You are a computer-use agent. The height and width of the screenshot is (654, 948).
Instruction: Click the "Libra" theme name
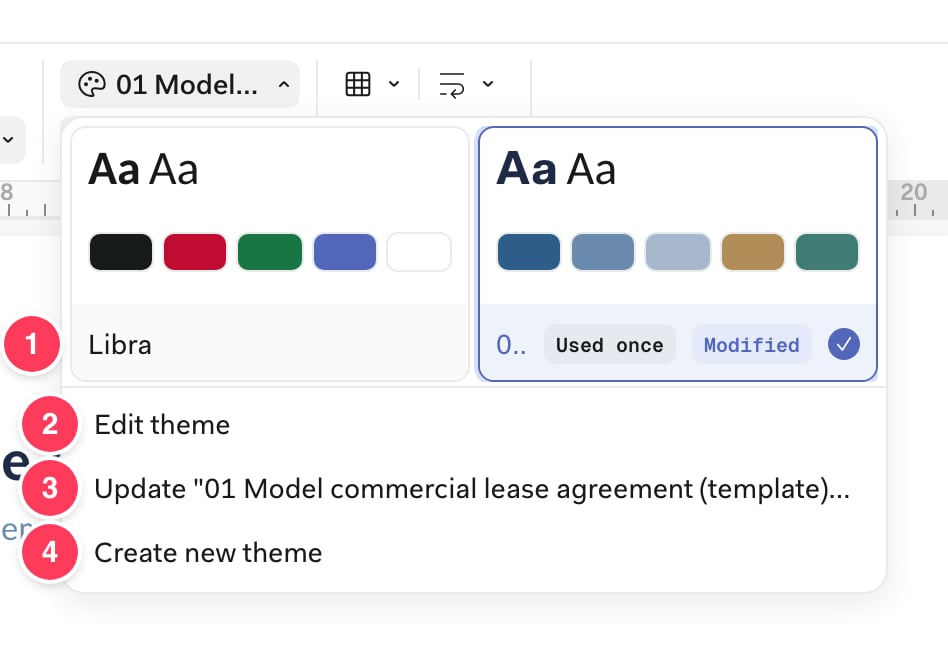click(x=120, y=345)
